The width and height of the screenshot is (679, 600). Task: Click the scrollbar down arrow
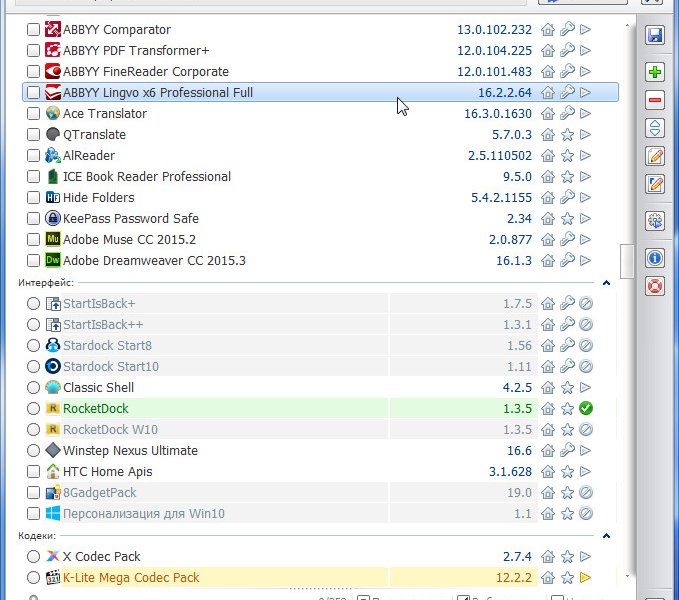627,576
